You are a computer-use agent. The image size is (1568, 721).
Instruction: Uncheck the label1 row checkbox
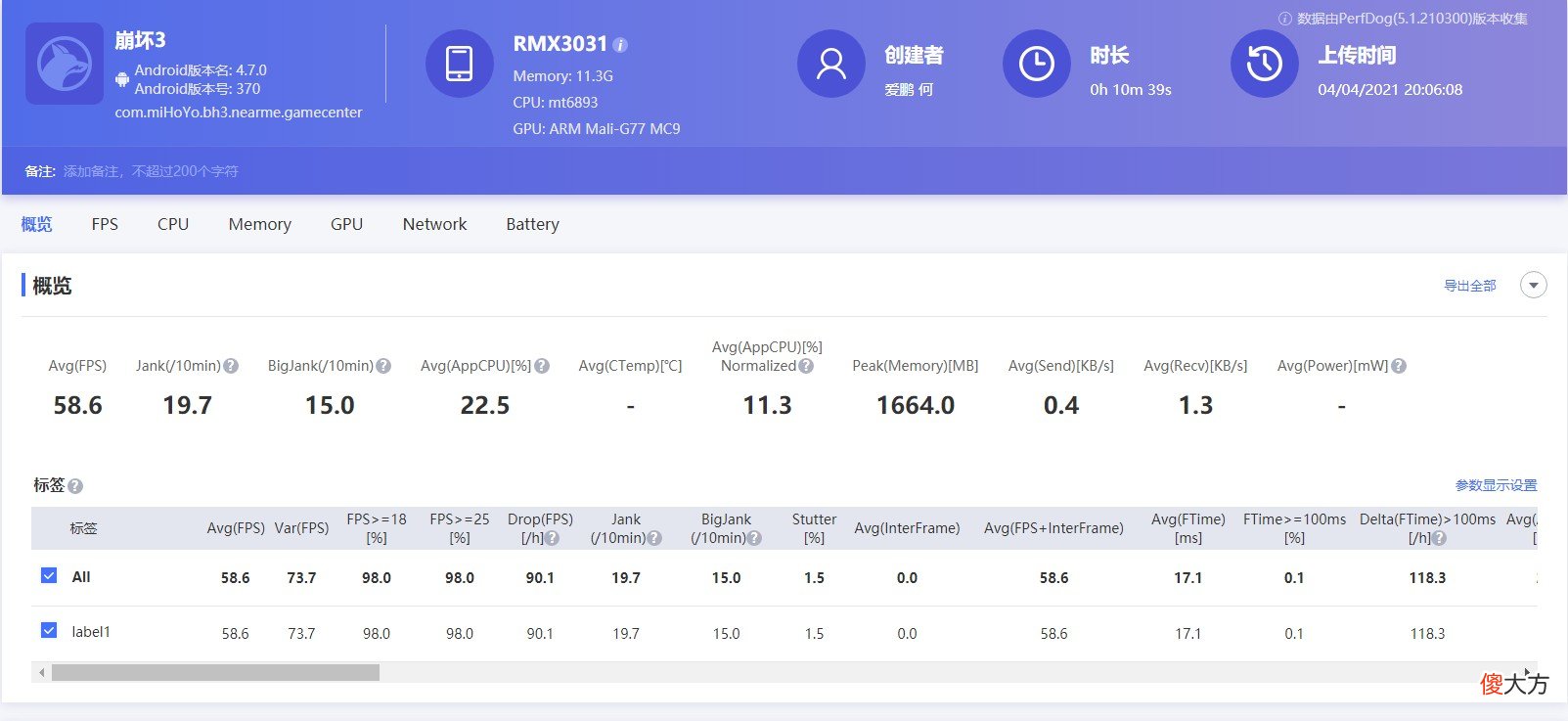(49, 630)
